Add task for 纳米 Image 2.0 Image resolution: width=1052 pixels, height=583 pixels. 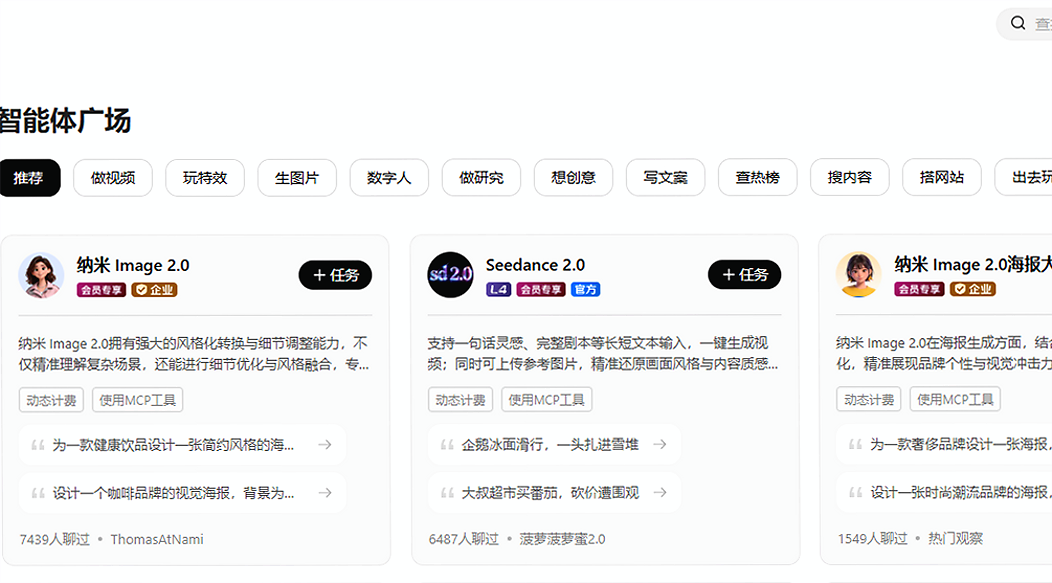click(x=335, y=275)
